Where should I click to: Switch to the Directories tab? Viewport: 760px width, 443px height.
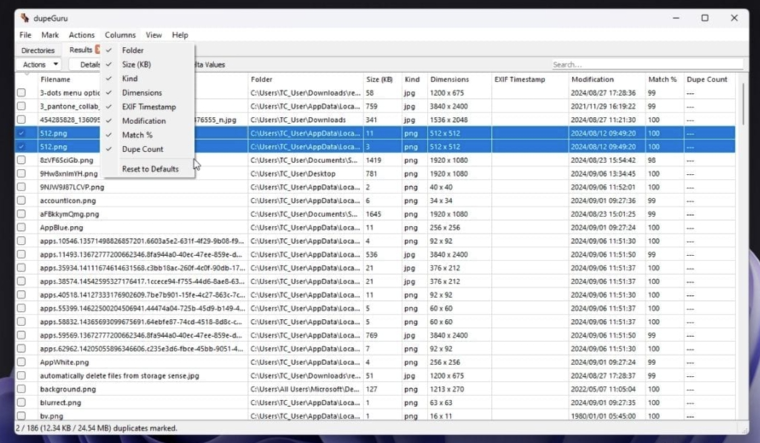tap(38, 50)
